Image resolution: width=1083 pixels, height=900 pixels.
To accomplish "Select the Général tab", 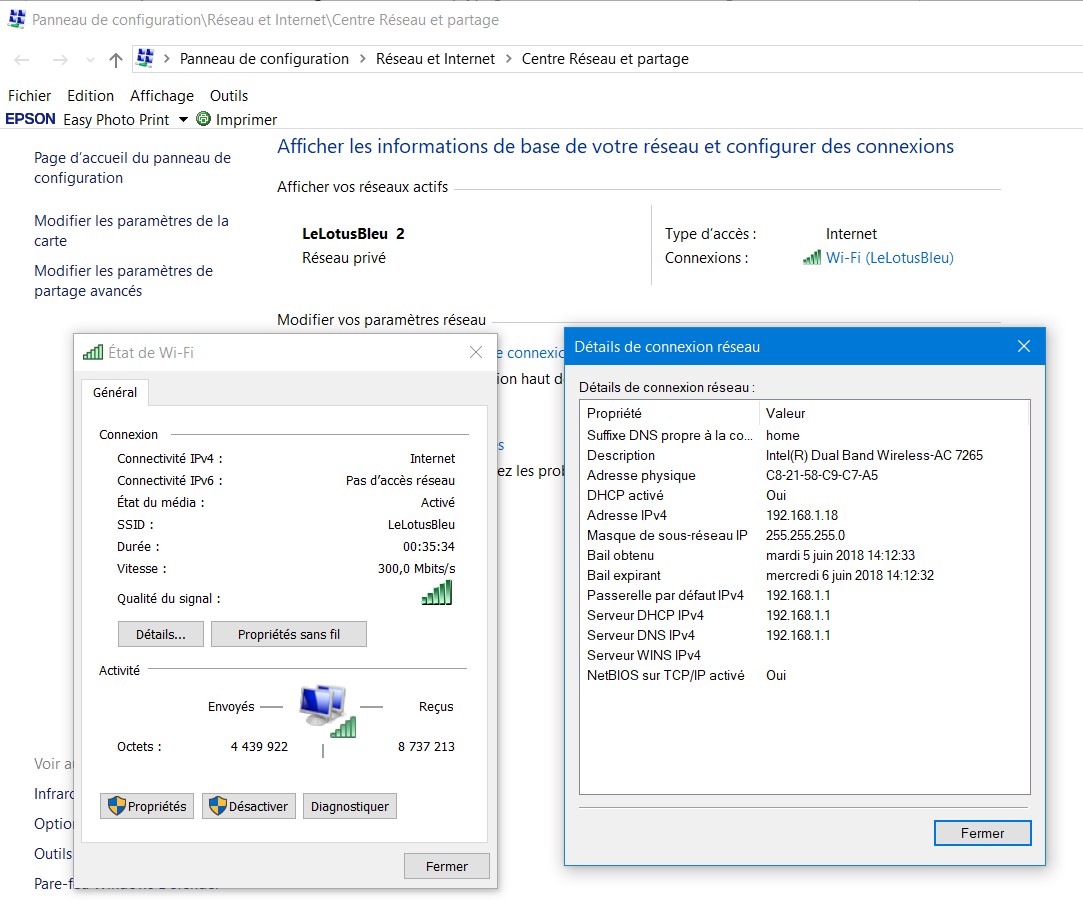I will 115,392.
